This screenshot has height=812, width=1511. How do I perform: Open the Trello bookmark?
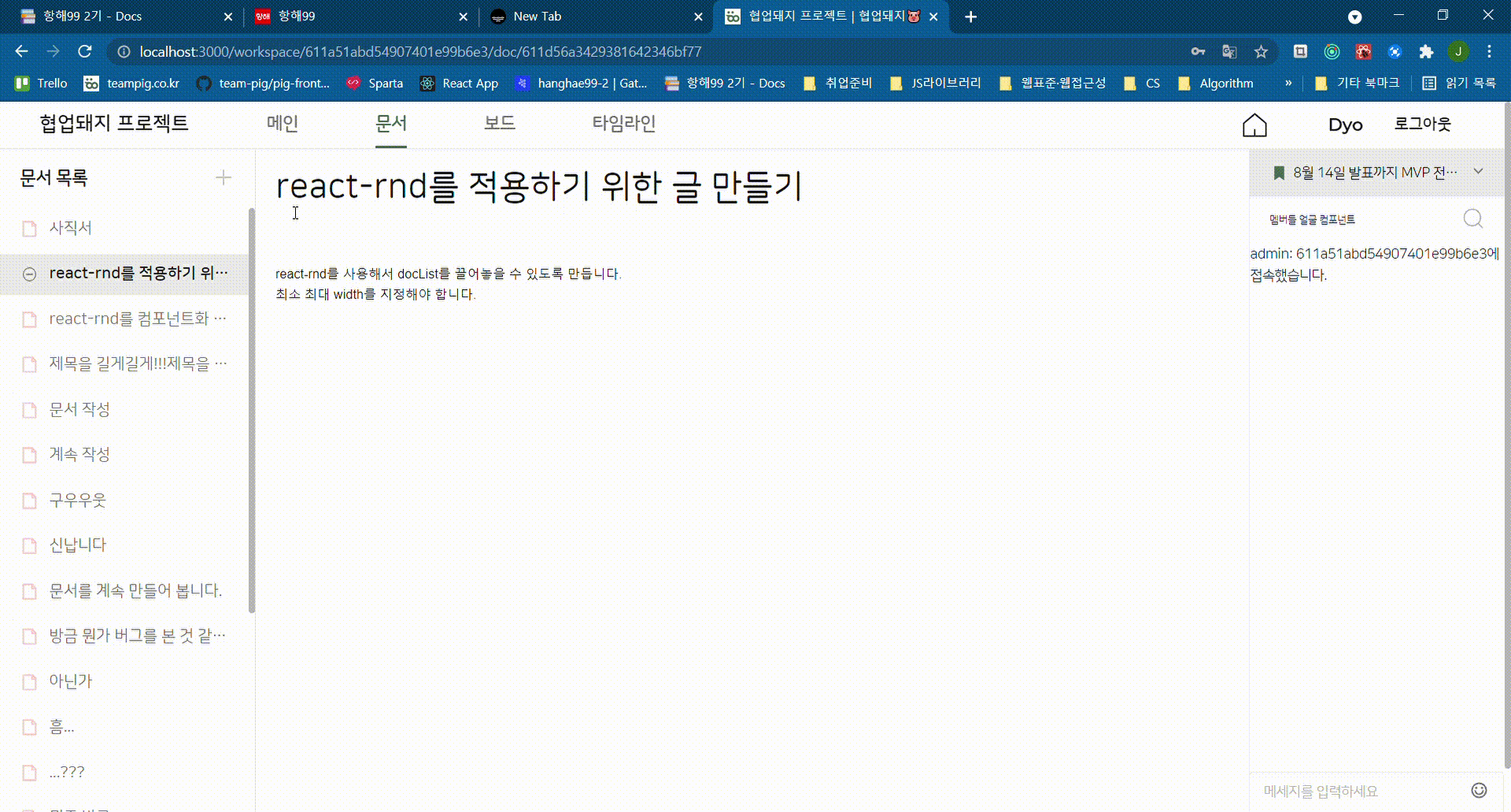click(42, 83)
